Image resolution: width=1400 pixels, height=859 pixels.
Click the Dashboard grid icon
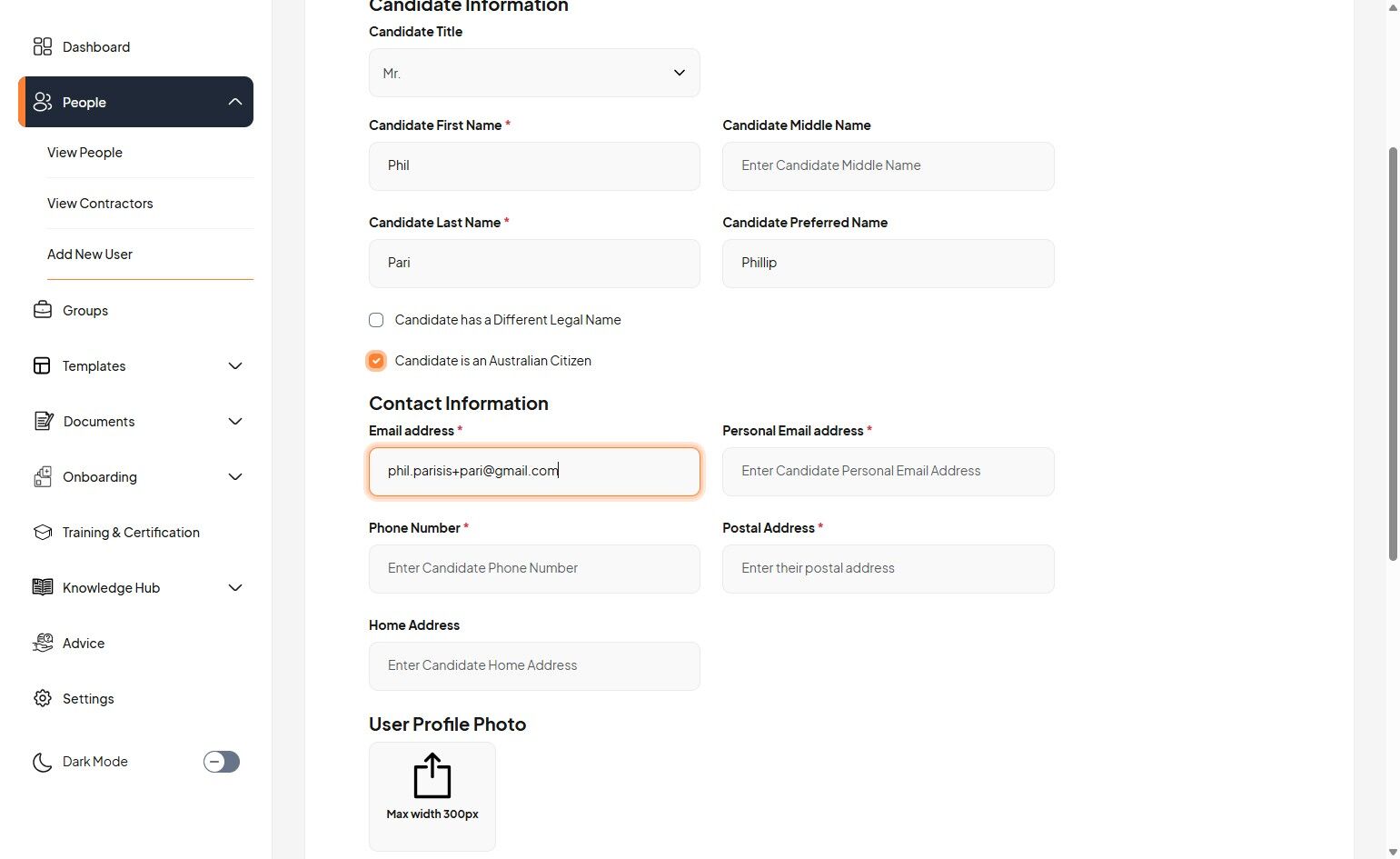[x=43, y=46]
